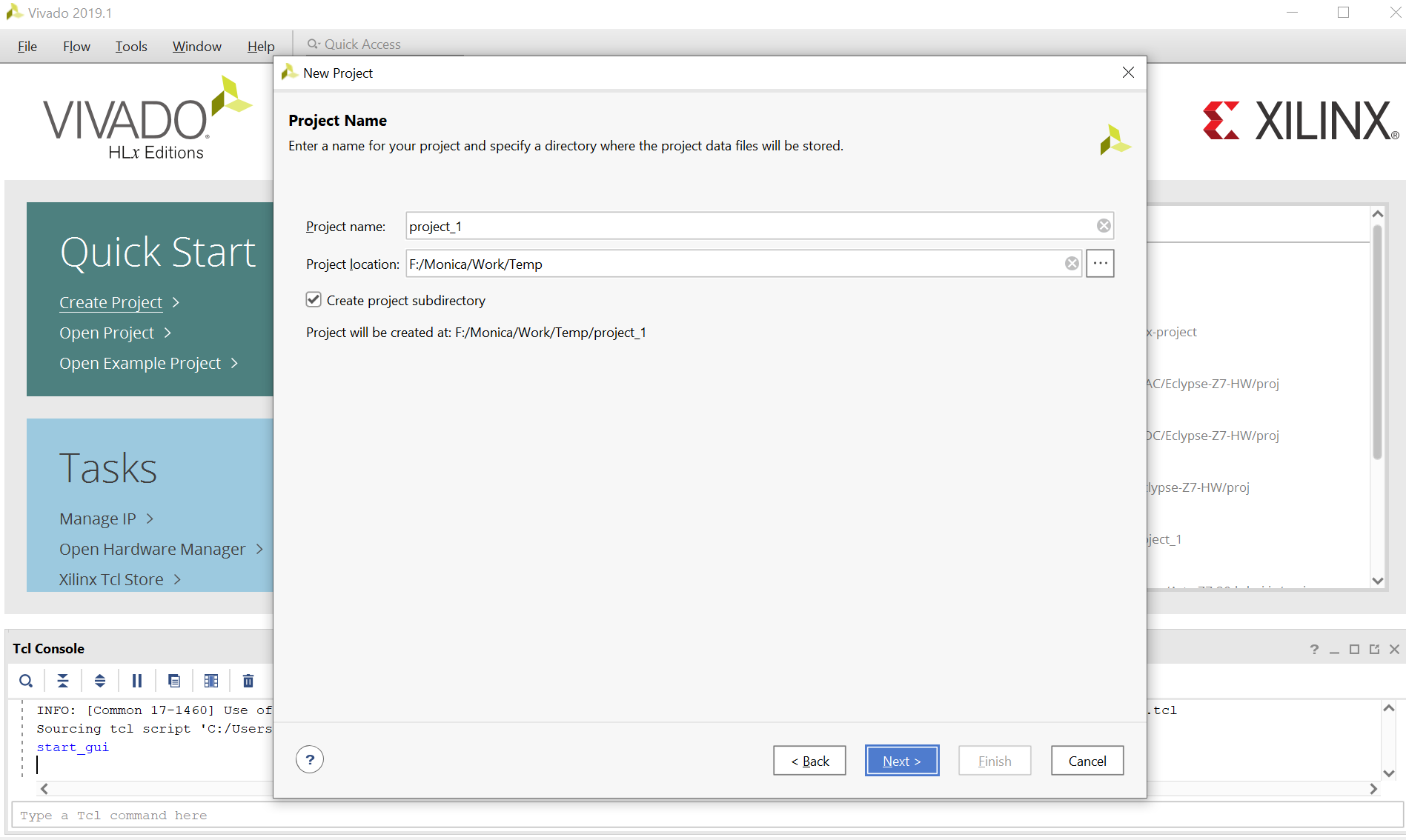Open the New Project help button
Viewport: 1406px width, 840px height.
point(310,759)
